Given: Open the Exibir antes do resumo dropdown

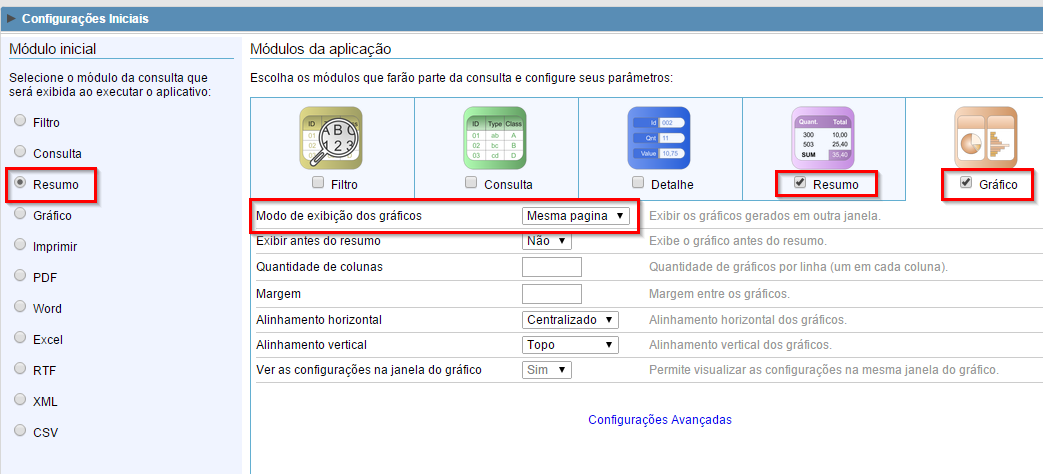Looking at the screenshot, I should (x=547, y=241).
